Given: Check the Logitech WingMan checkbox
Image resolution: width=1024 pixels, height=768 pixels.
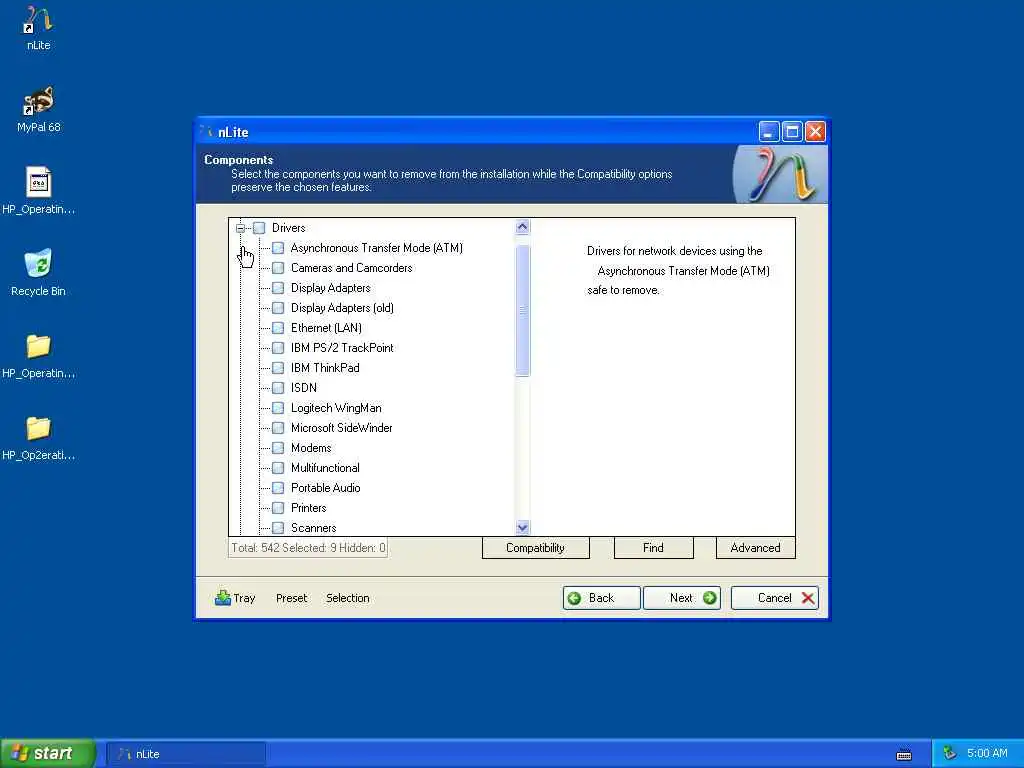Looking at the screenshot, I should click(278, 408).
